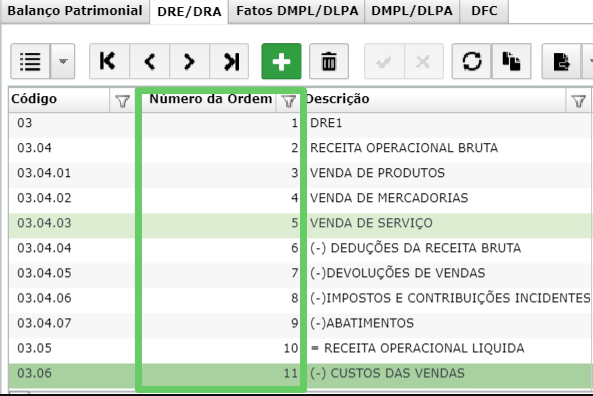Viewport: 593px width, 396px height.
Task: Select code cell 03.04.04
Action: click(72, 248)
